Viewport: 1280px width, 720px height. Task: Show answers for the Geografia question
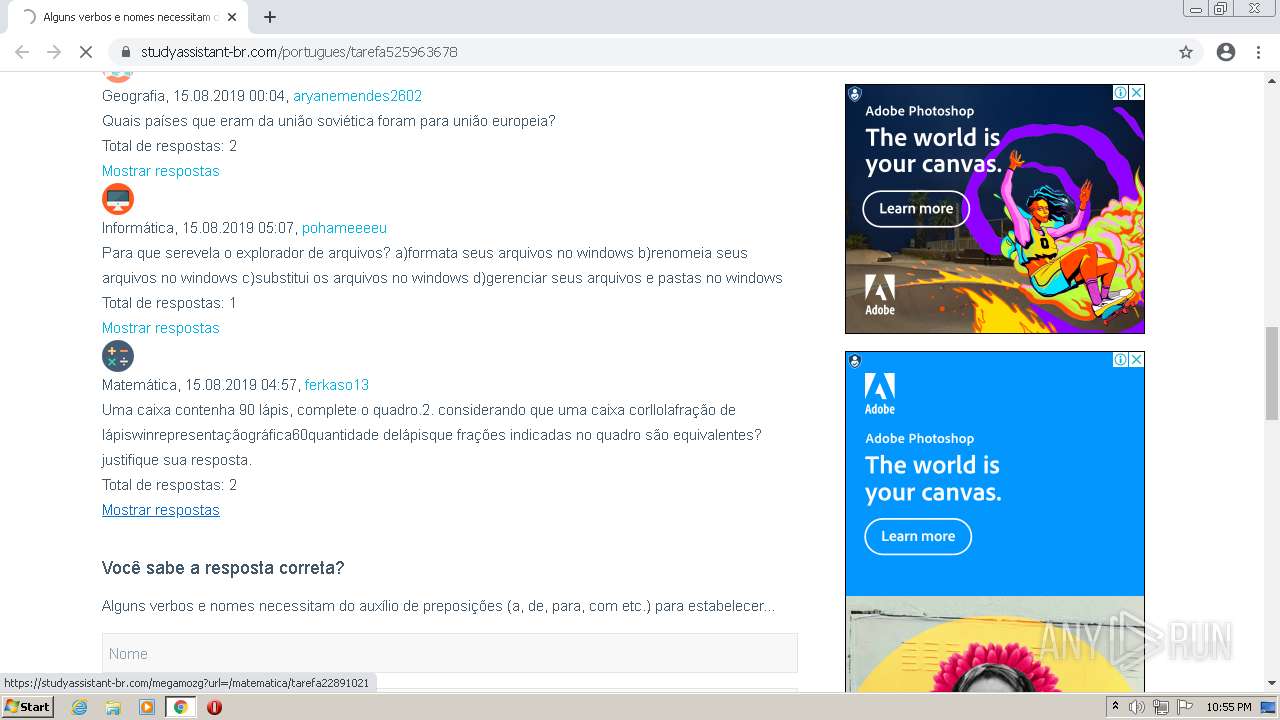(160, 171)
